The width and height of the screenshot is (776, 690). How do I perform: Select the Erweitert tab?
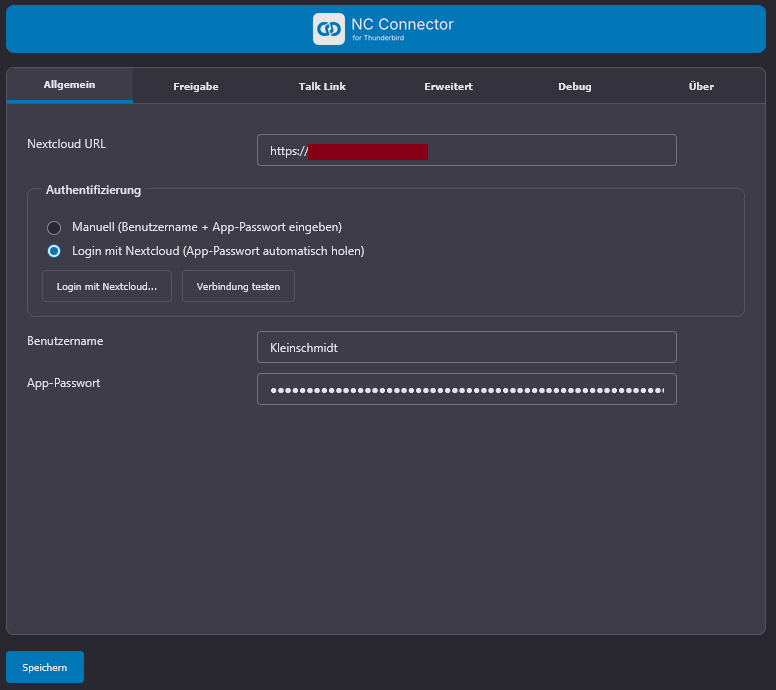coord(448,86)
